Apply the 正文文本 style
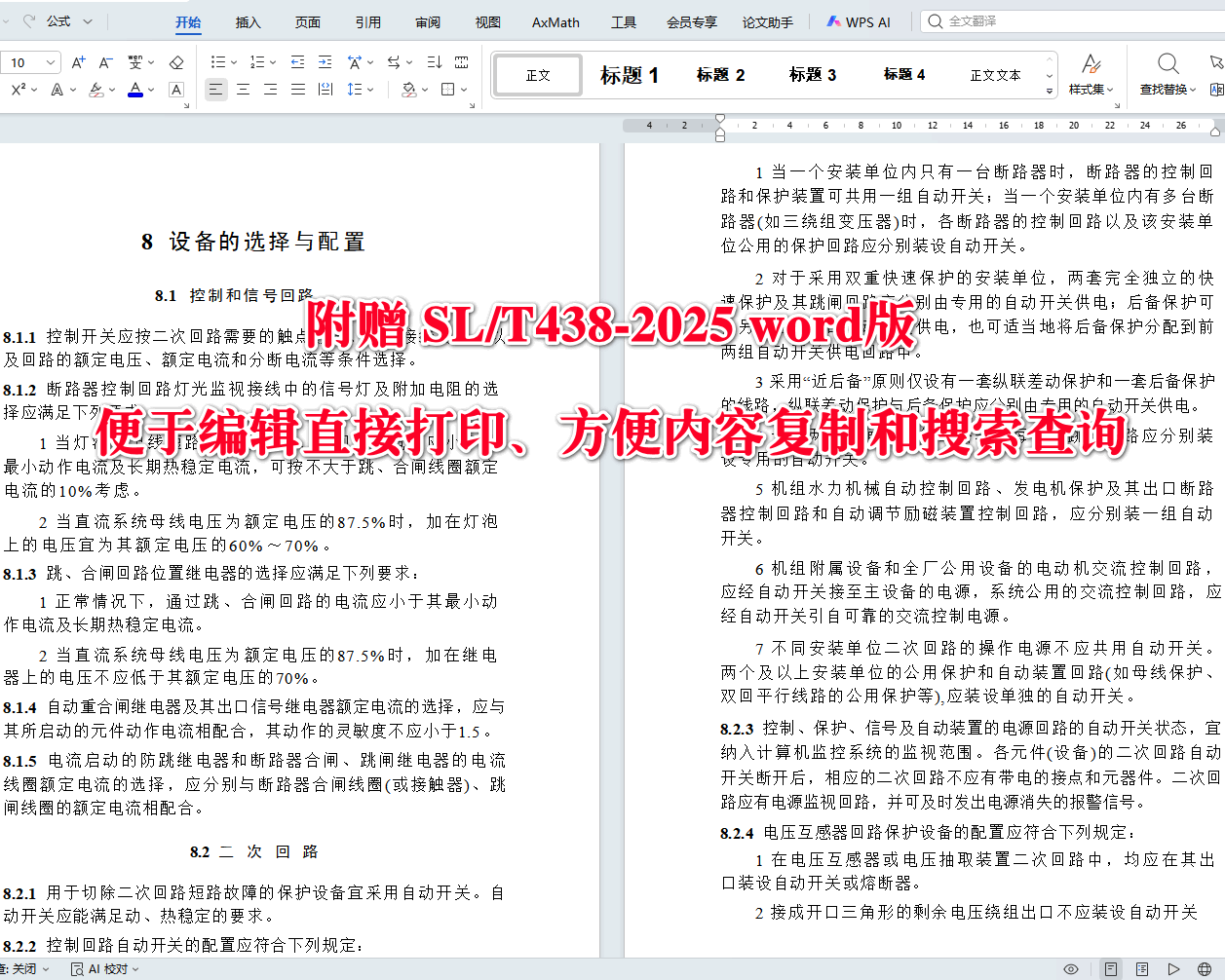Viewport: 1225px width, 980px height. click(x=995, y=75)
